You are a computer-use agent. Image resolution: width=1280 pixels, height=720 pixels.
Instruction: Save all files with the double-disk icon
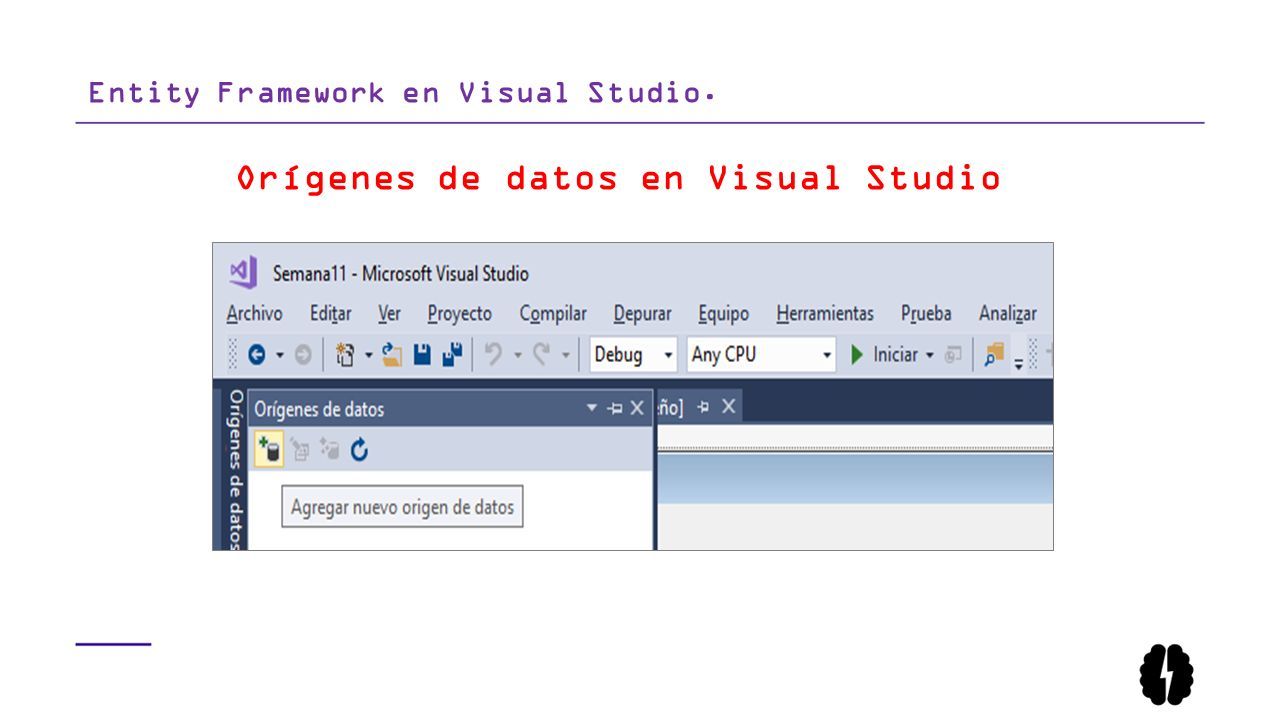[x=453, y=354]
